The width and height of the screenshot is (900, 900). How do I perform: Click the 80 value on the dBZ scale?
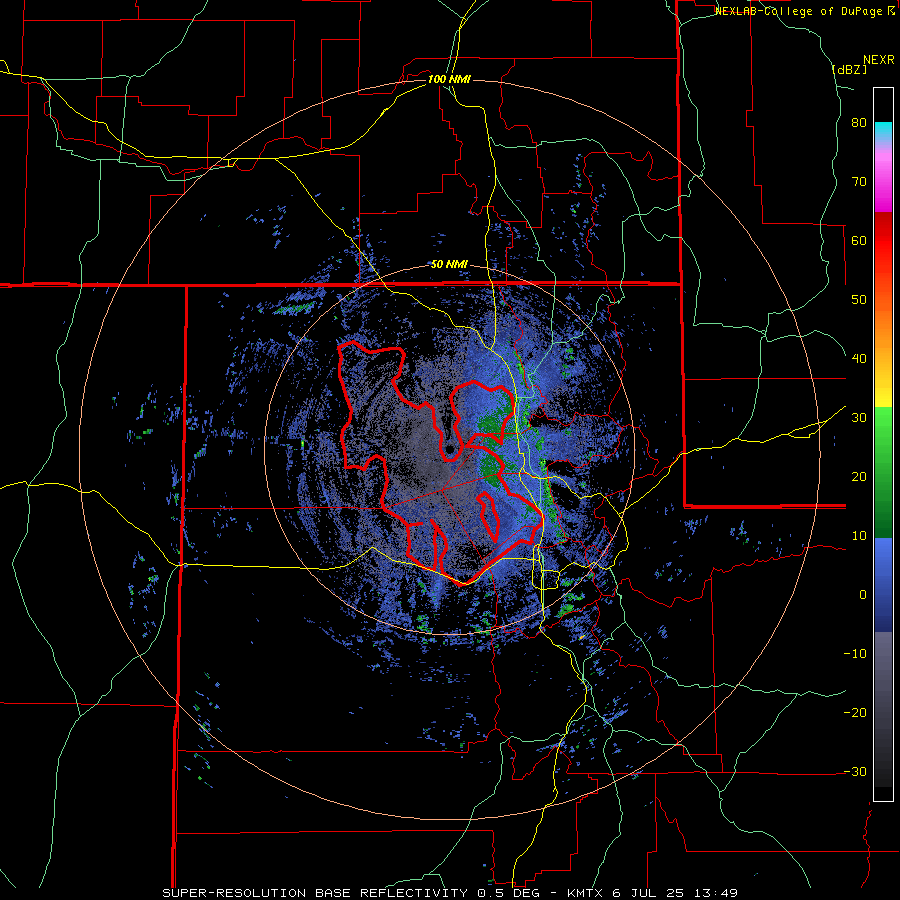(859, 123)
